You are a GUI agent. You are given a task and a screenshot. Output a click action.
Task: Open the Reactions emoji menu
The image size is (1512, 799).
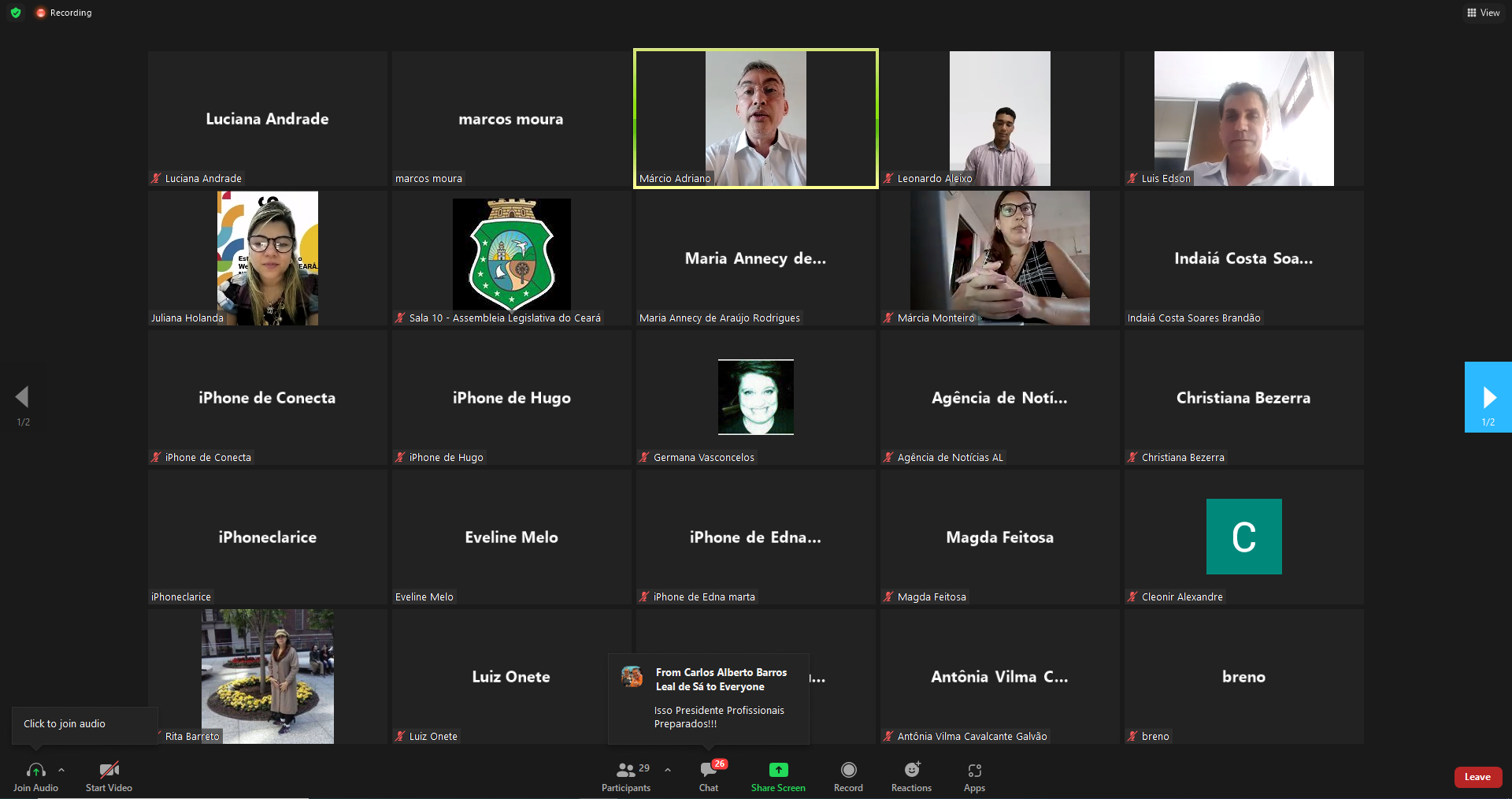(911, 770)
